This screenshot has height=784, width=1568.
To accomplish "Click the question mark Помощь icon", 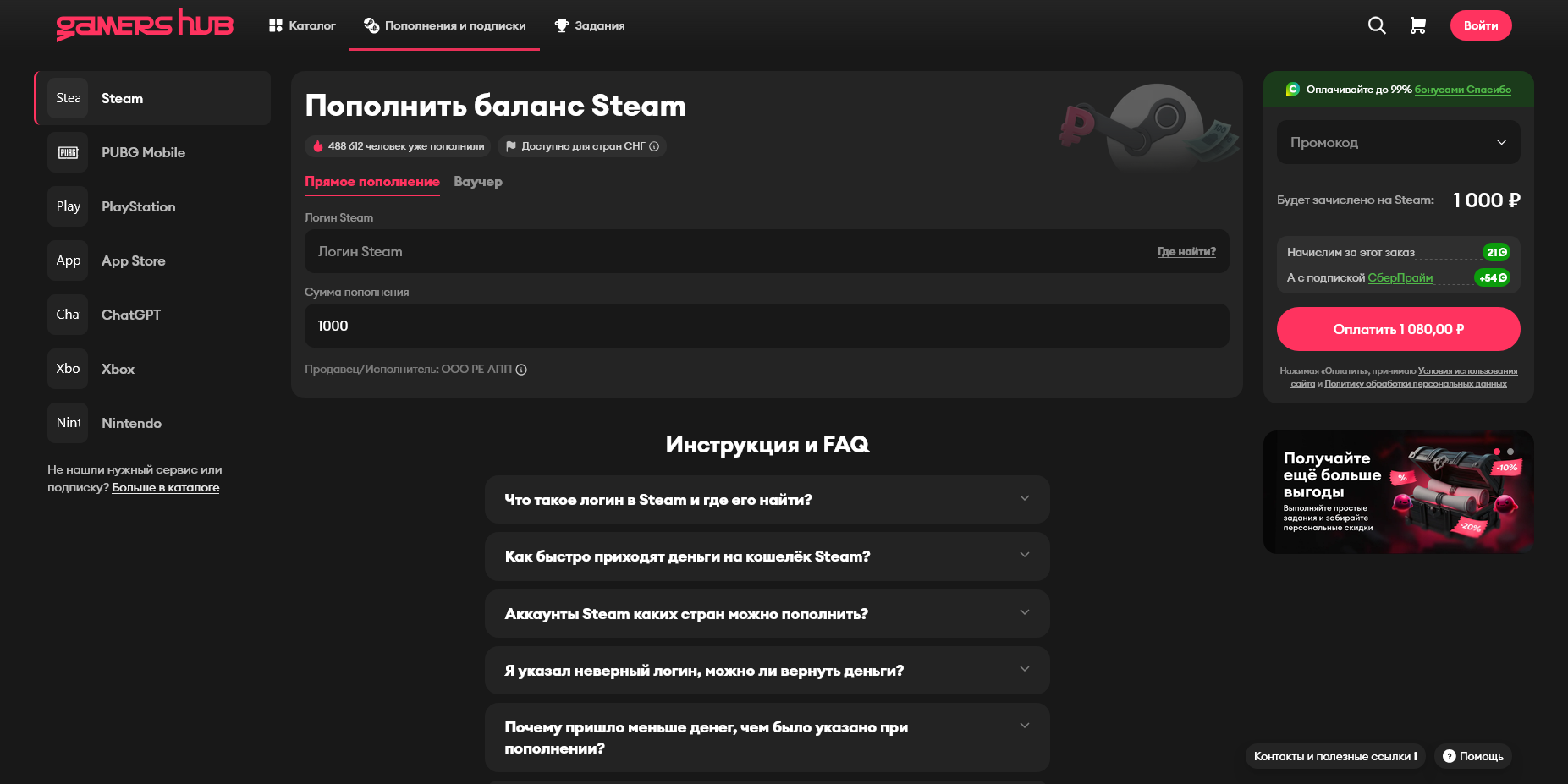I will (1450, 756).
